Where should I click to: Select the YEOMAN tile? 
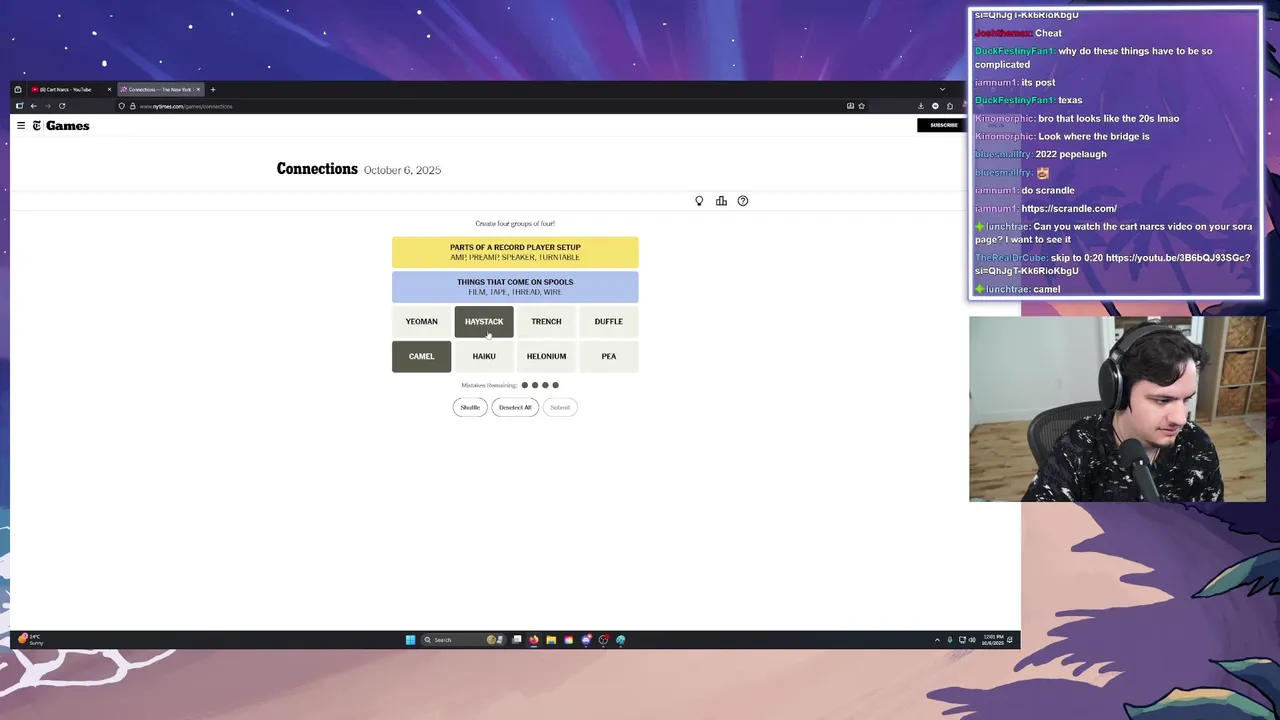pos(421,321)
